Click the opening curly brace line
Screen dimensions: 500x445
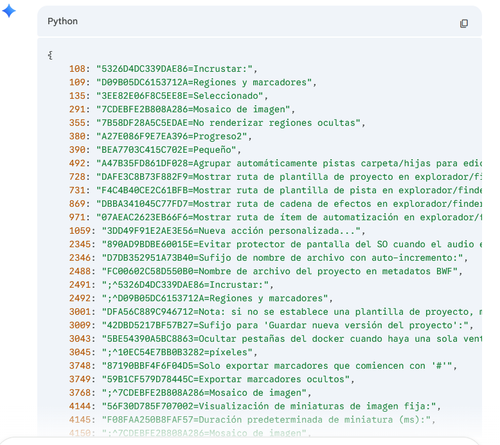coord(50,55)
